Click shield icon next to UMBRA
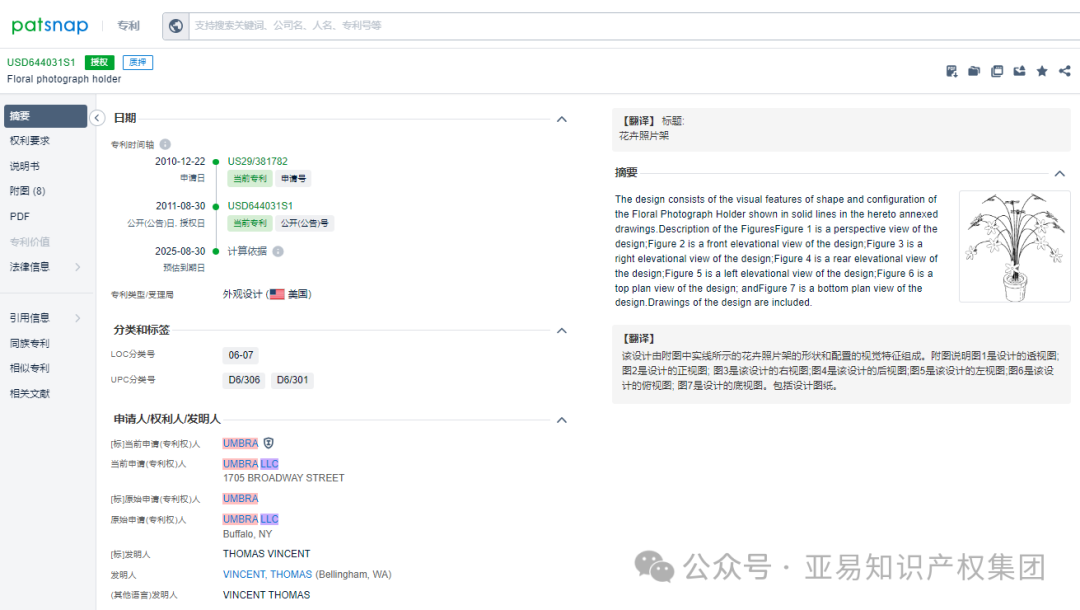The width and height of the screenshot is (1080, 610). tap(269, 443)
